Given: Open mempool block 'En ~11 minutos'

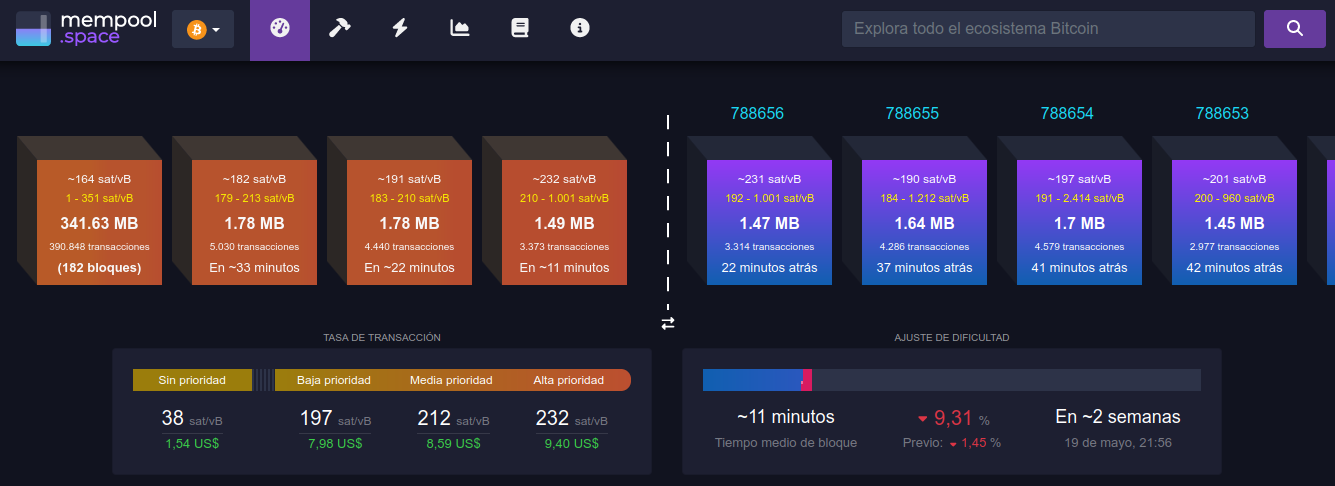Looking at the screenshot, I should pyautogui.click(x=564, y=222).
